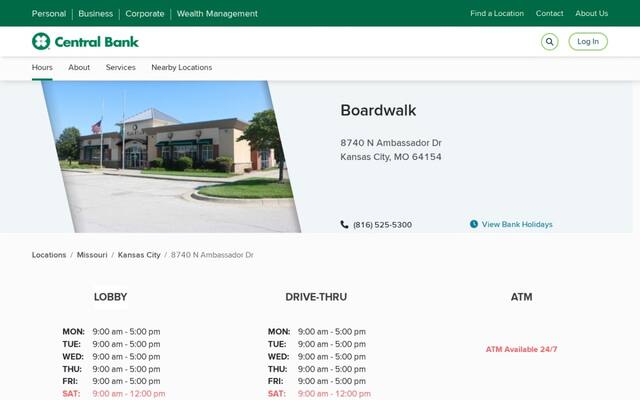Click Drive-Thru TUE hours row

317,344
